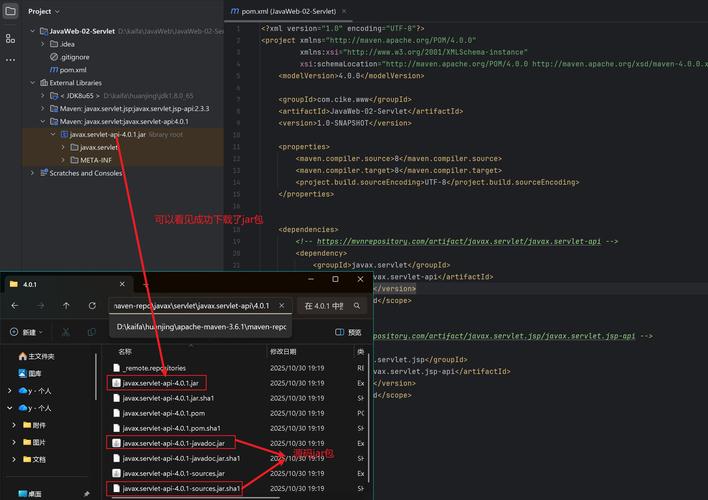The height and width of the screenshot is (500, 708).
Task: Click the copy icon in Explorer toolbar
Action: 90,332
